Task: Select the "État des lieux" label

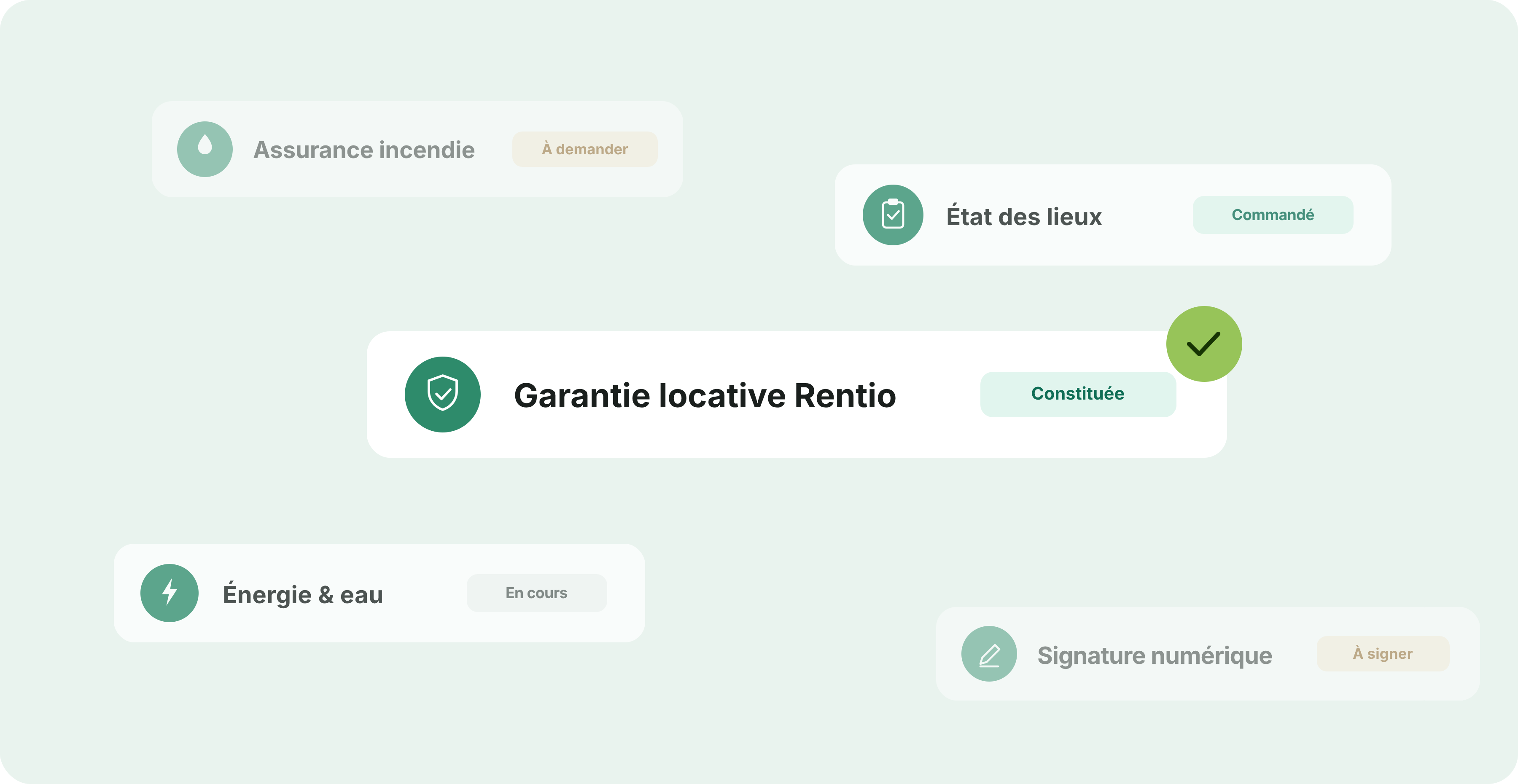Action: click(x=1023, y=215)
